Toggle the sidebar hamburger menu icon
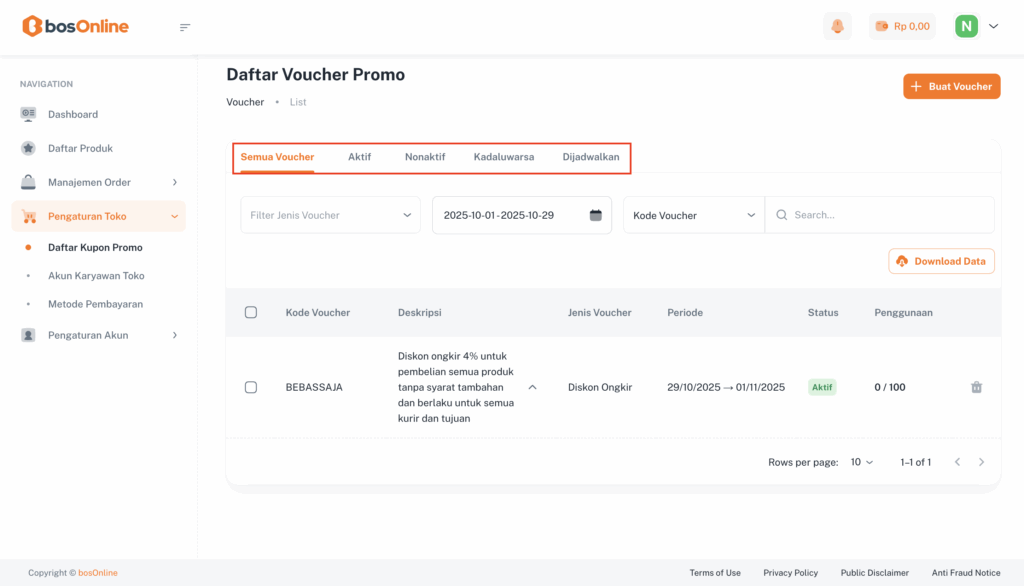Viewport: 1024px width, 586px height. point(185,27)
